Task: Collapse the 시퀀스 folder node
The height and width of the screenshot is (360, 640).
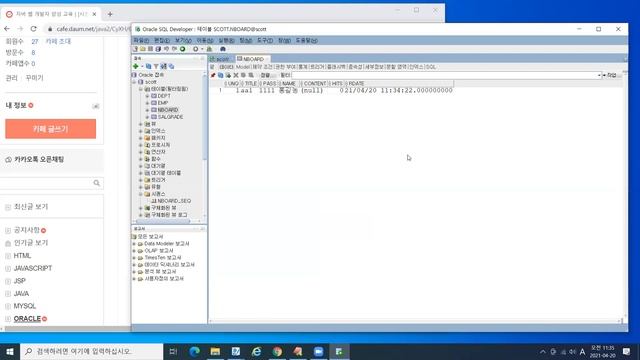Action: (141, 194)
